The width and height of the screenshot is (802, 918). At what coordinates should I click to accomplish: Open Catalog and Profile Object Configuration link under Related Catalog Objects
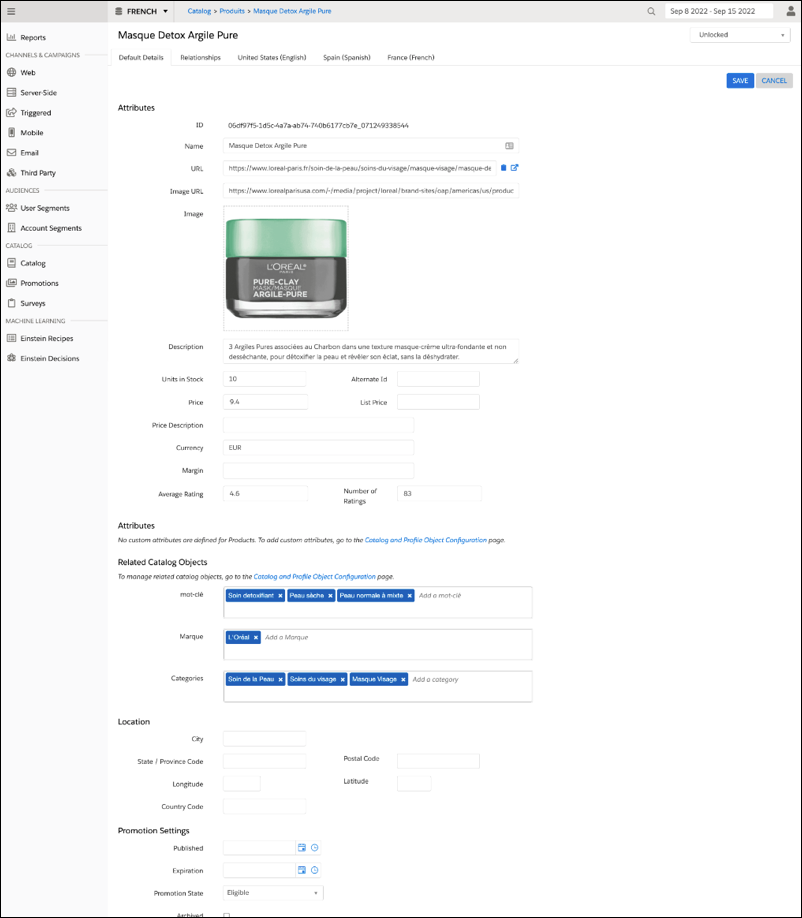tap(314, 577)
